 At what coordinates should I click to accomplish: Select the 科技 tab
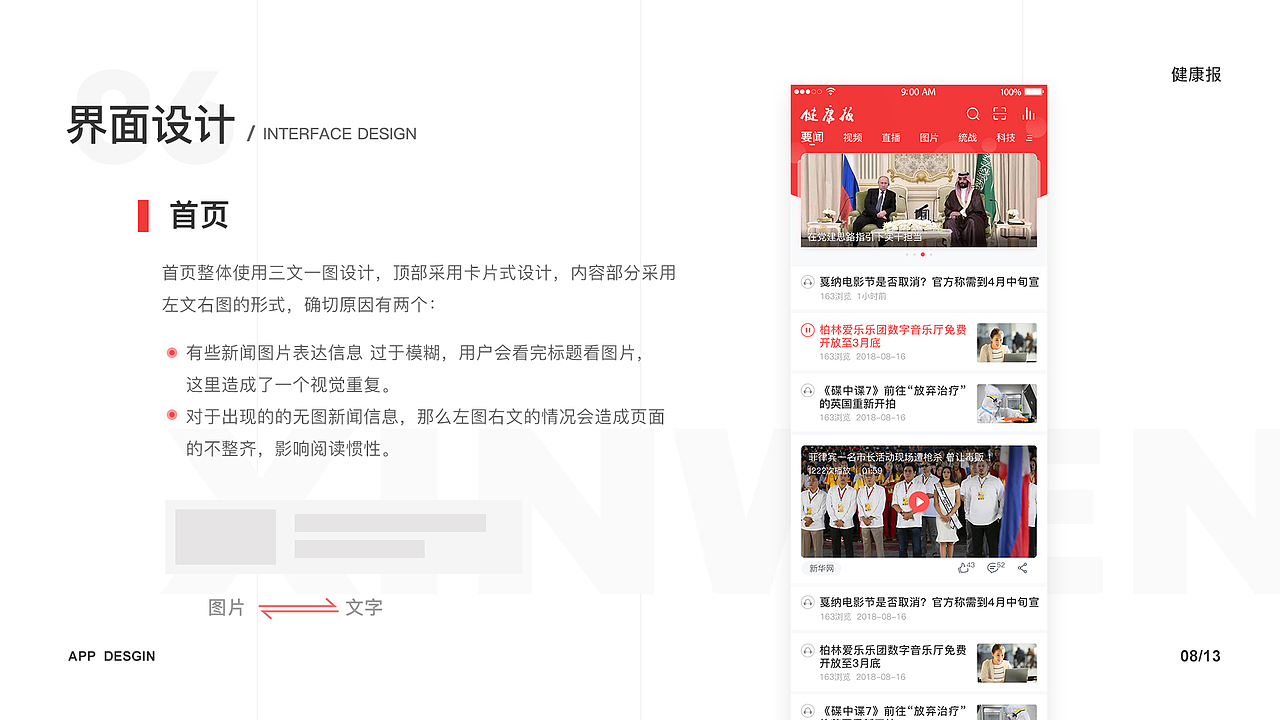(x=1006, y=138)
